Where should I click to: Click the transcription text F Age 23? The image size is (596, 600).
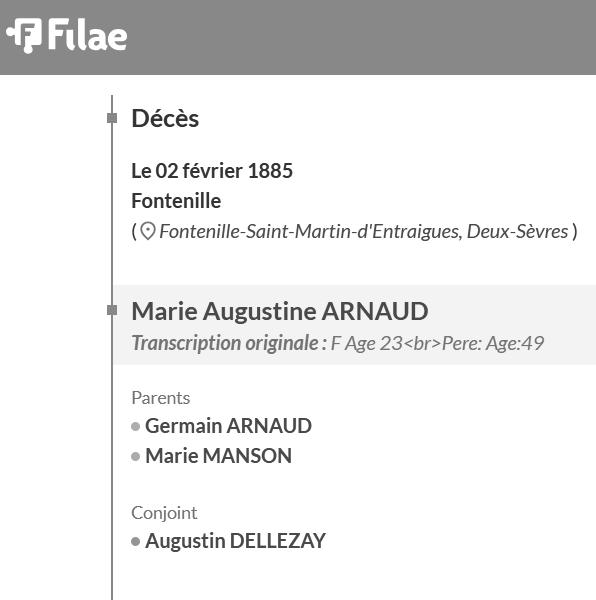point(366,343)
